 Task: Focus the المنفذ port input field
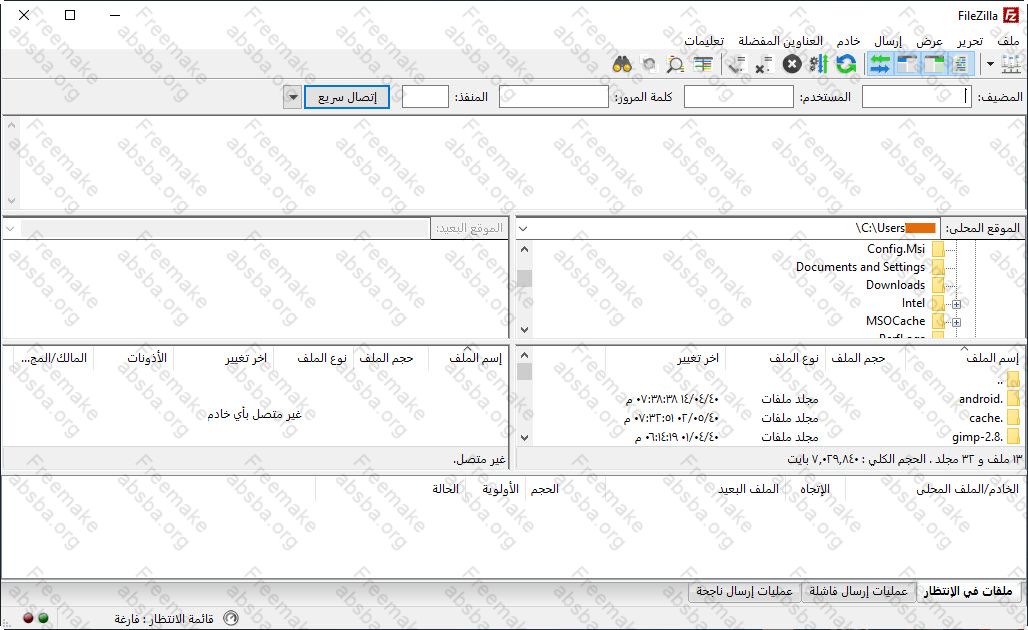click(x=425, y=97)
